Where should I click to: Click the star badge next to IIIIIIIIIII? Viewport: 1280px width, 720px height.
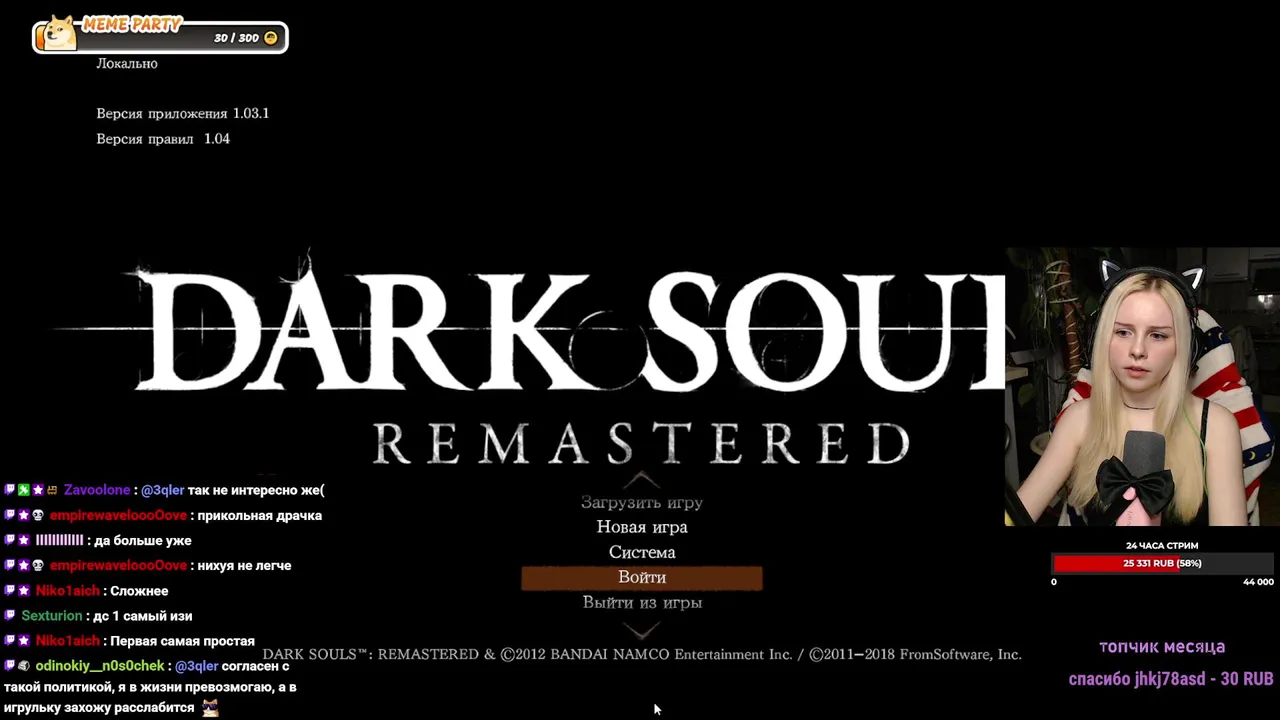(24, 540)
